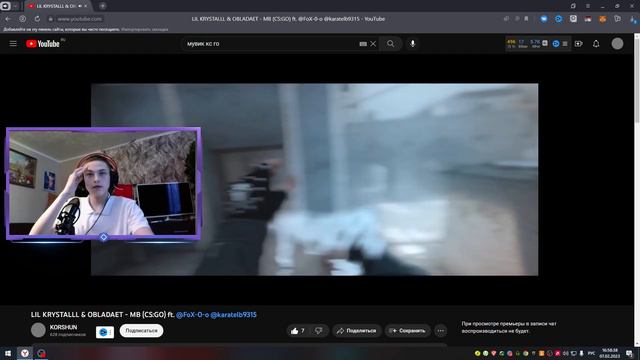Open a new browser tab

coord(102,6)
